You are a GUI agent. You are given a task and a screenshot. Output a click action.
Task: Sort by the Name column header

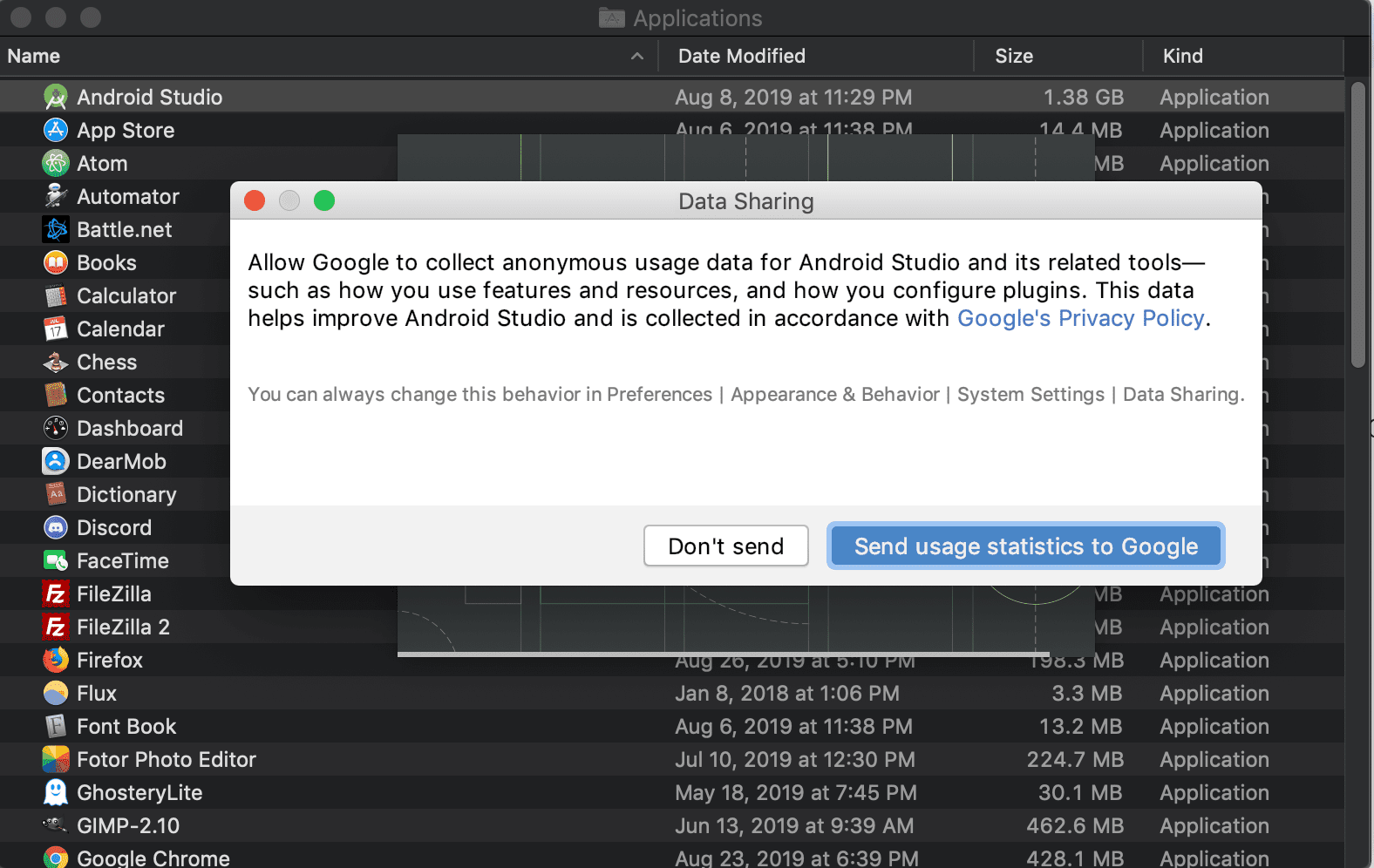click(34, 56)
